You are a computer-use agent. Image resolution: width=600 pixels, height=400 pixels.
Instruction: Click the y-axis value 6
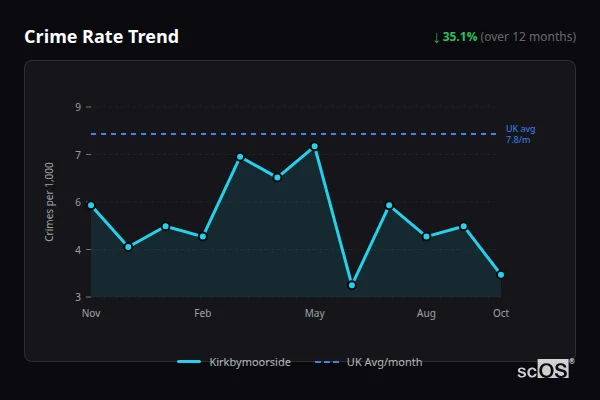click(x=78, y=202)
